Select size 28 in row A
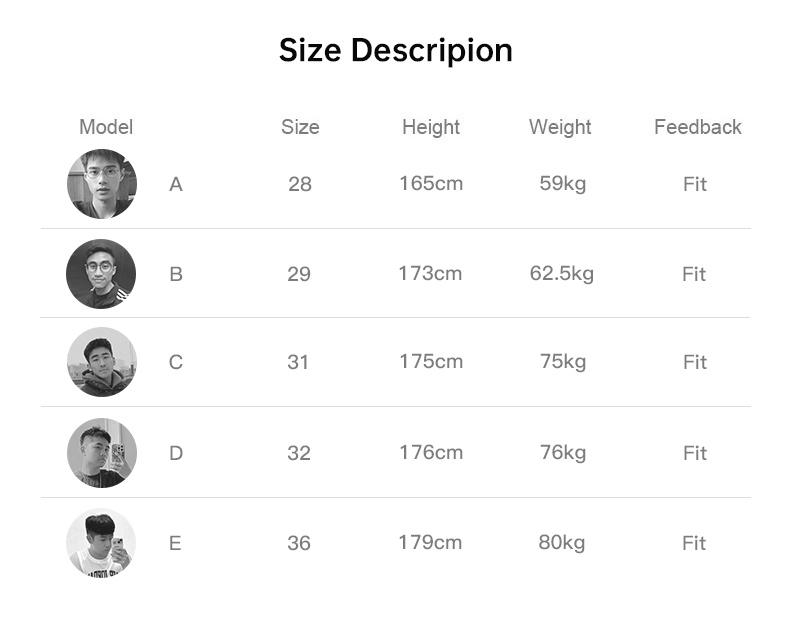This screenshot has width=790, height=628. (x=299, y=184)
